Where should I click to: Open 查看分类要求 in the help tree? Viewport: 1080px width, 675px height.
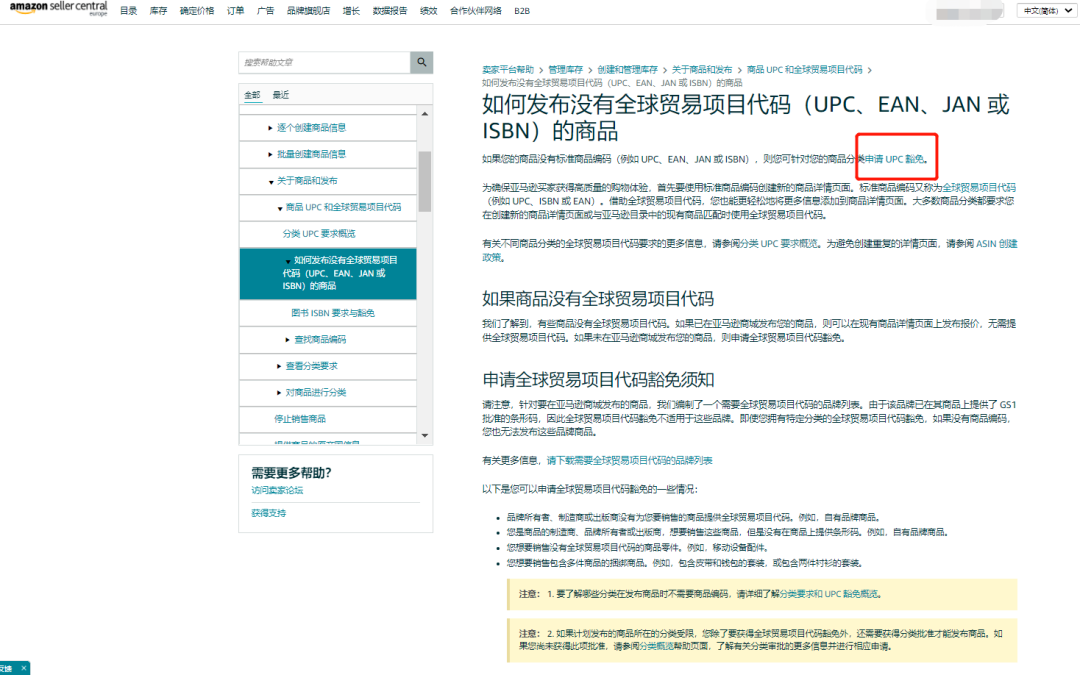[311, 366]
